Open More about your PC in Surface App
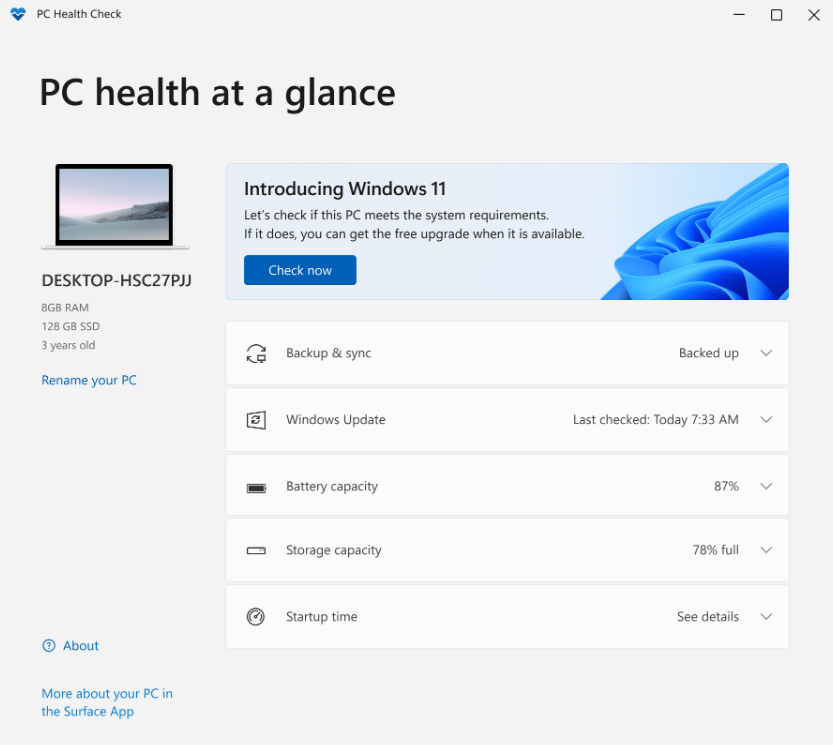Screen dimensions: 833x745 click(x=107, y=702)
